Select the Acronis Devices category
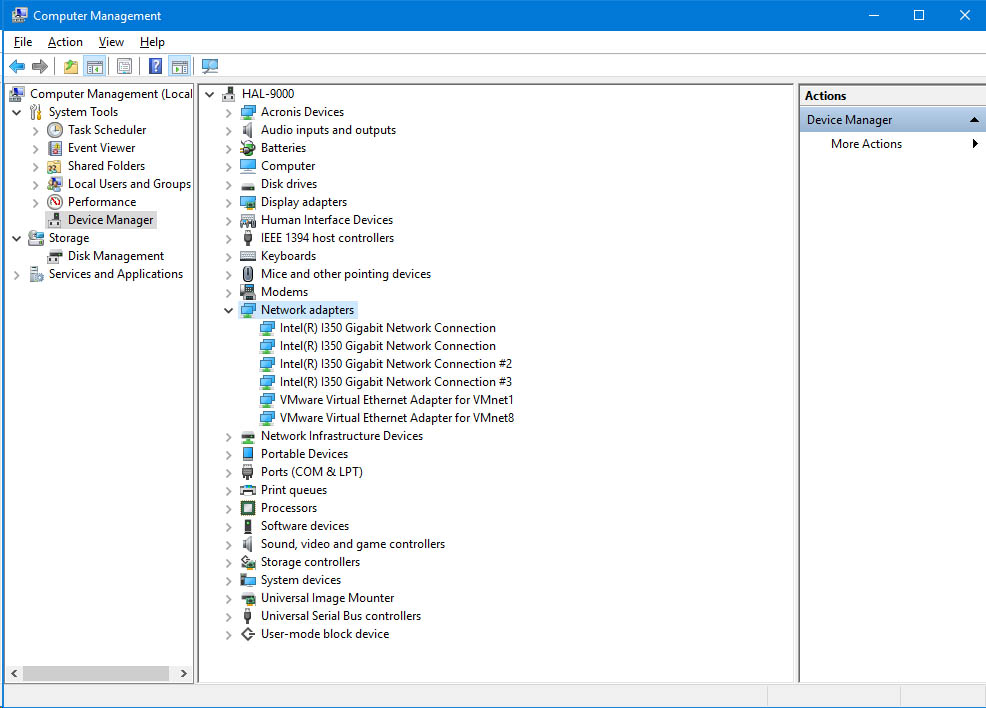 302,112
